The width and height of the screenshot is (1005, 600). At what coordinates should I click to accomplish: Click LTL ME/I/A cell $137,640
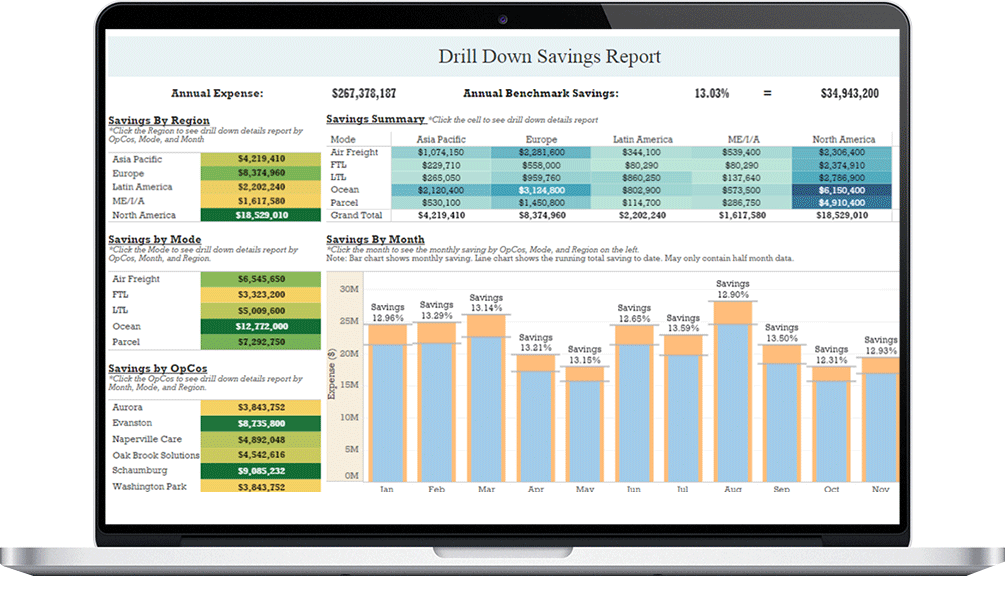point(741,178)
